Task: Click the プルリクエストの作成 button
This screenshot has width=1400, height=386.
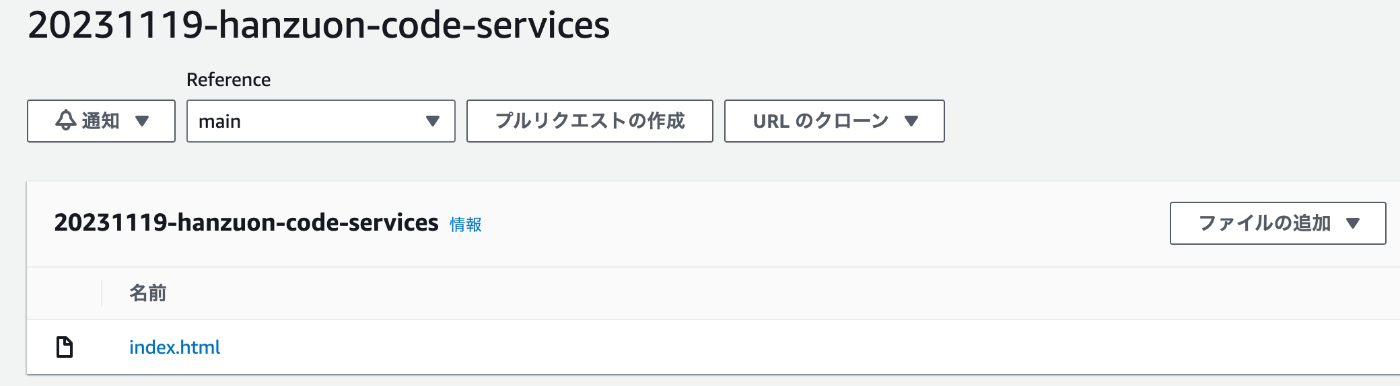Action: click(590, 121)
